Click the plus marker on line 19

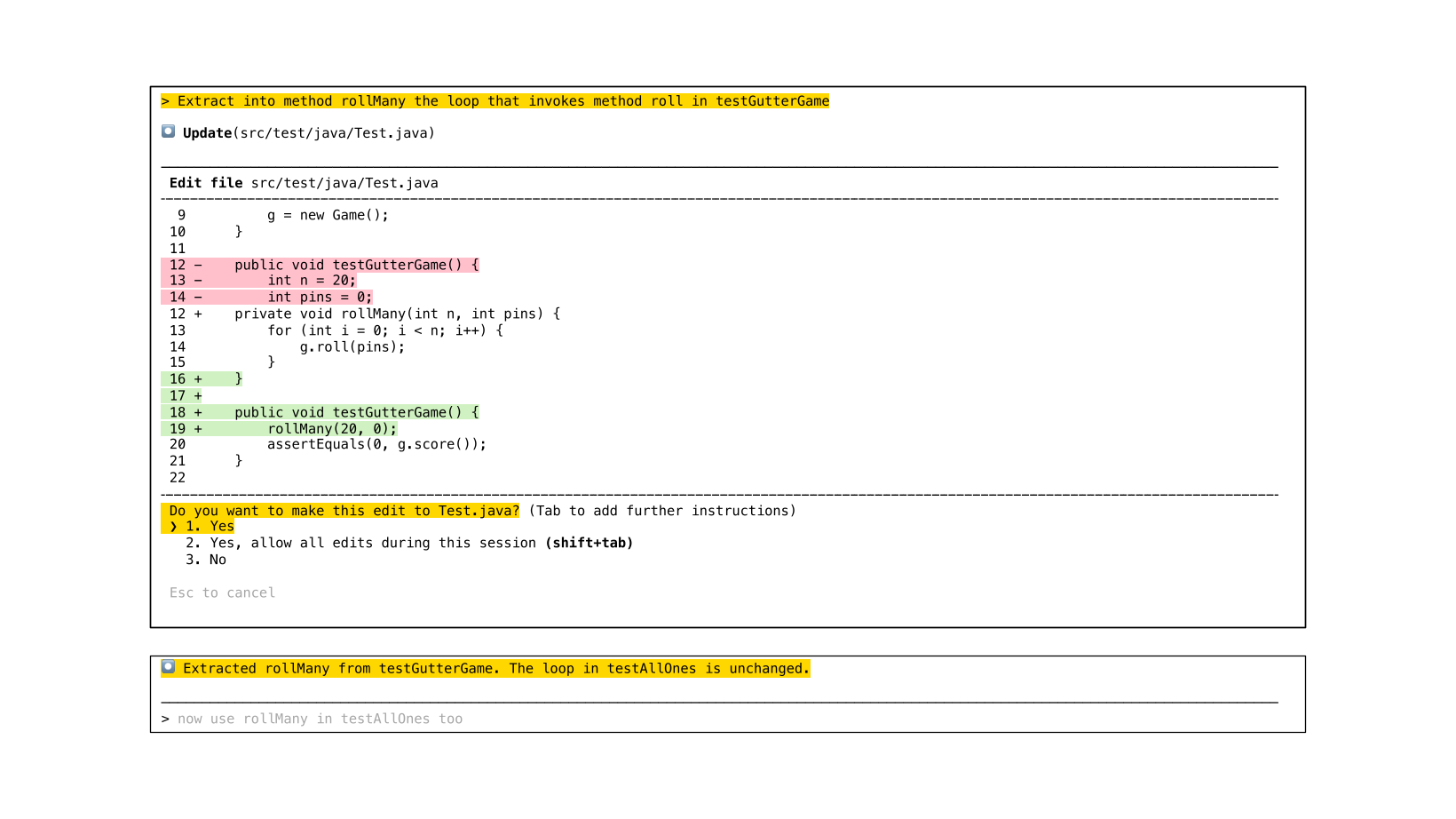tap(198, 429)
